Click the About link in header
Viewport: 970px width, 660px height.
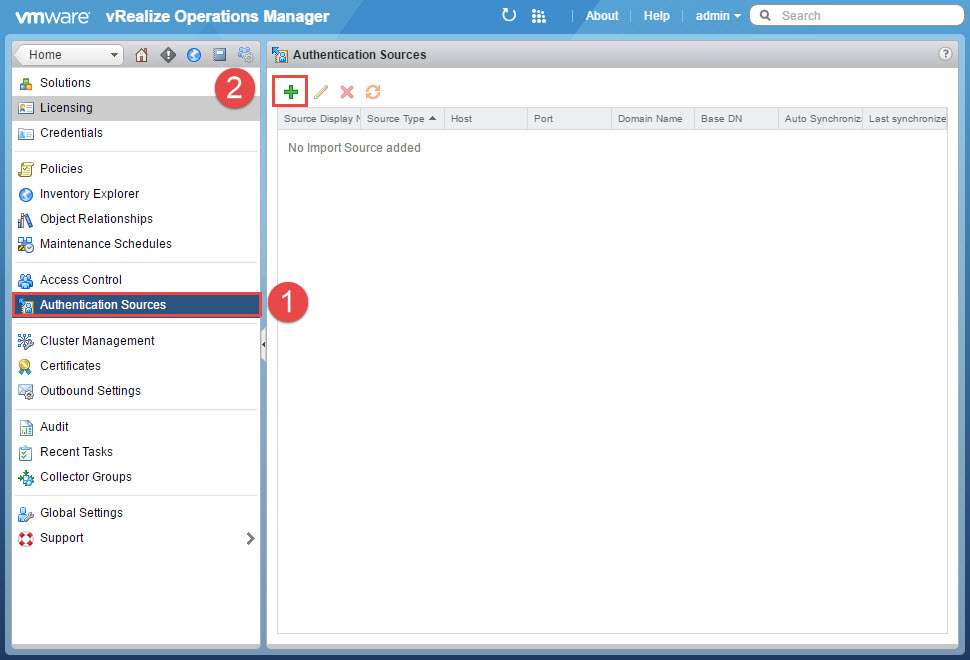[602, 16]
